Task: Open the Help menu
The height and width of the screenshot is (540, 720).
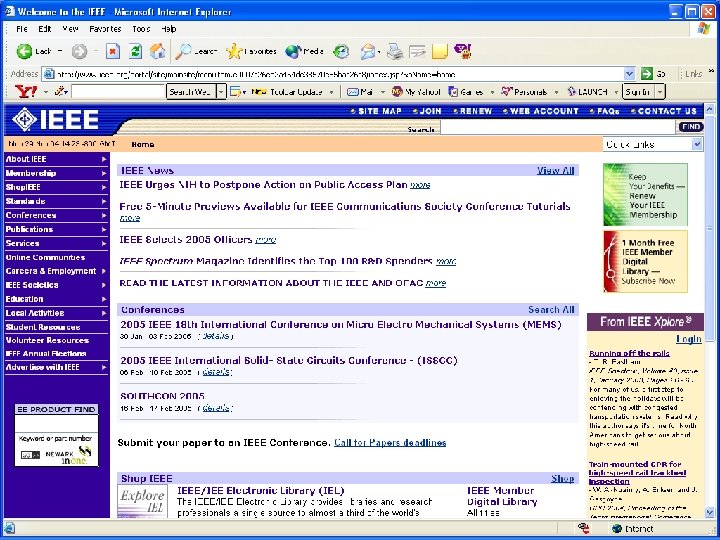Action: tap(169, 29)
